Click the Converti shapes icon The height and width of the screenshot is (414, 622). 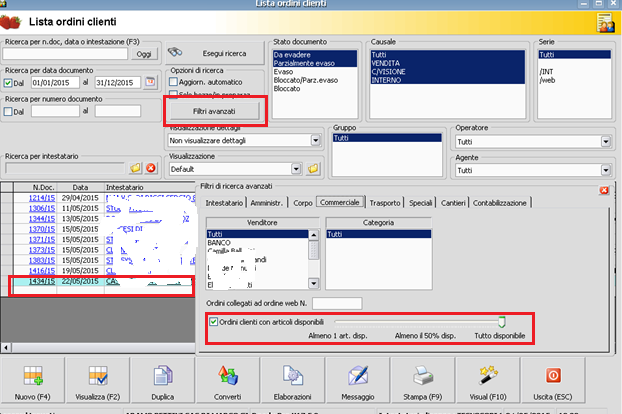[x=228, y=376]
